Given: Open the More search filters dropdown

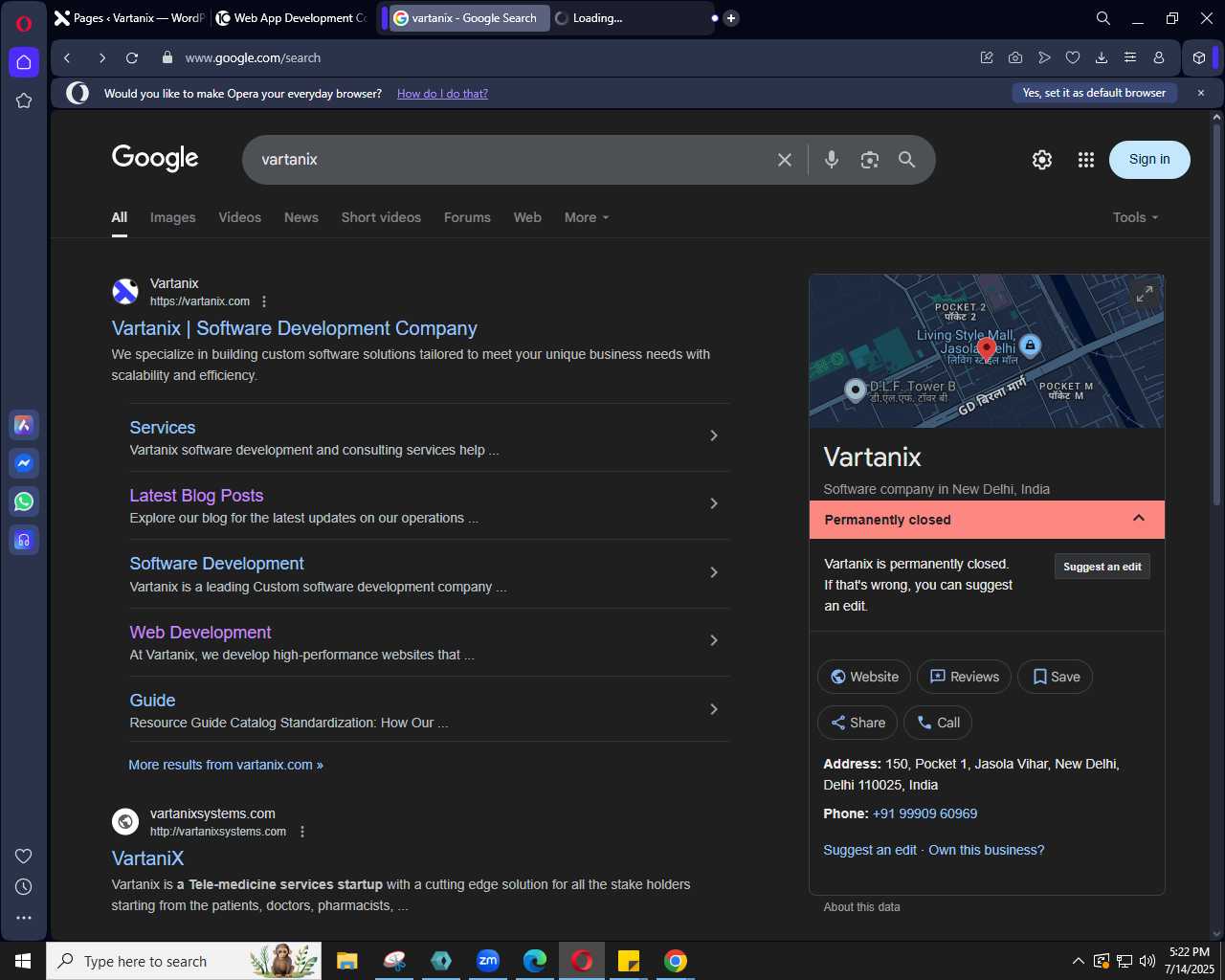Looking at the screenshot, I should pyautogui.click(x=587, y=217).
